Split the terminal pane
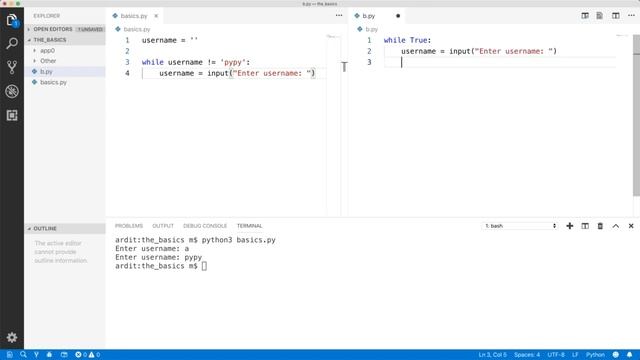The width and height of the screenshot is (640, 360). (585, 226)
